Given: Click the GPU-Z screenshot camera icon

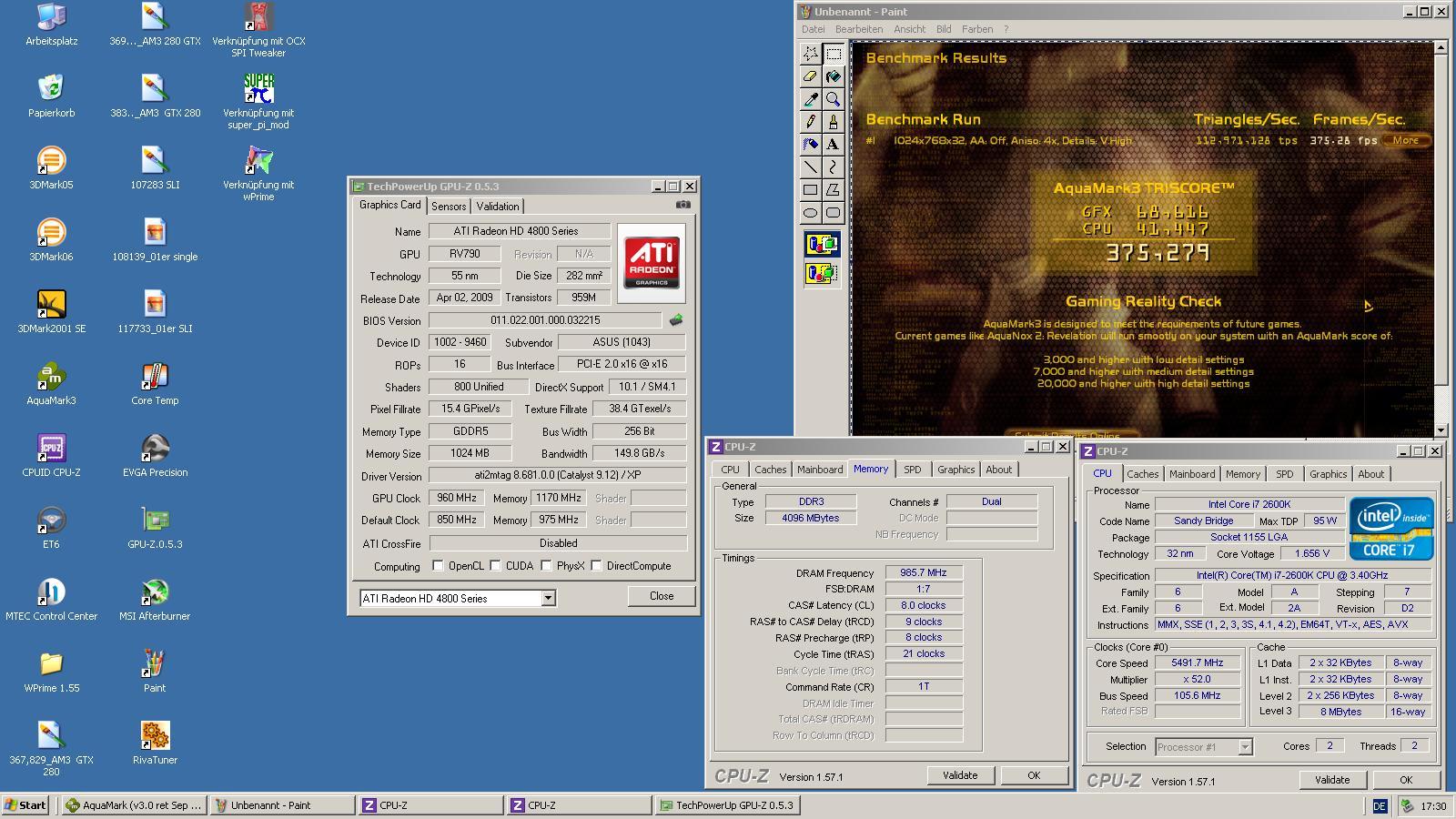Looking at the screenshot, I should [x=683, y=205].
